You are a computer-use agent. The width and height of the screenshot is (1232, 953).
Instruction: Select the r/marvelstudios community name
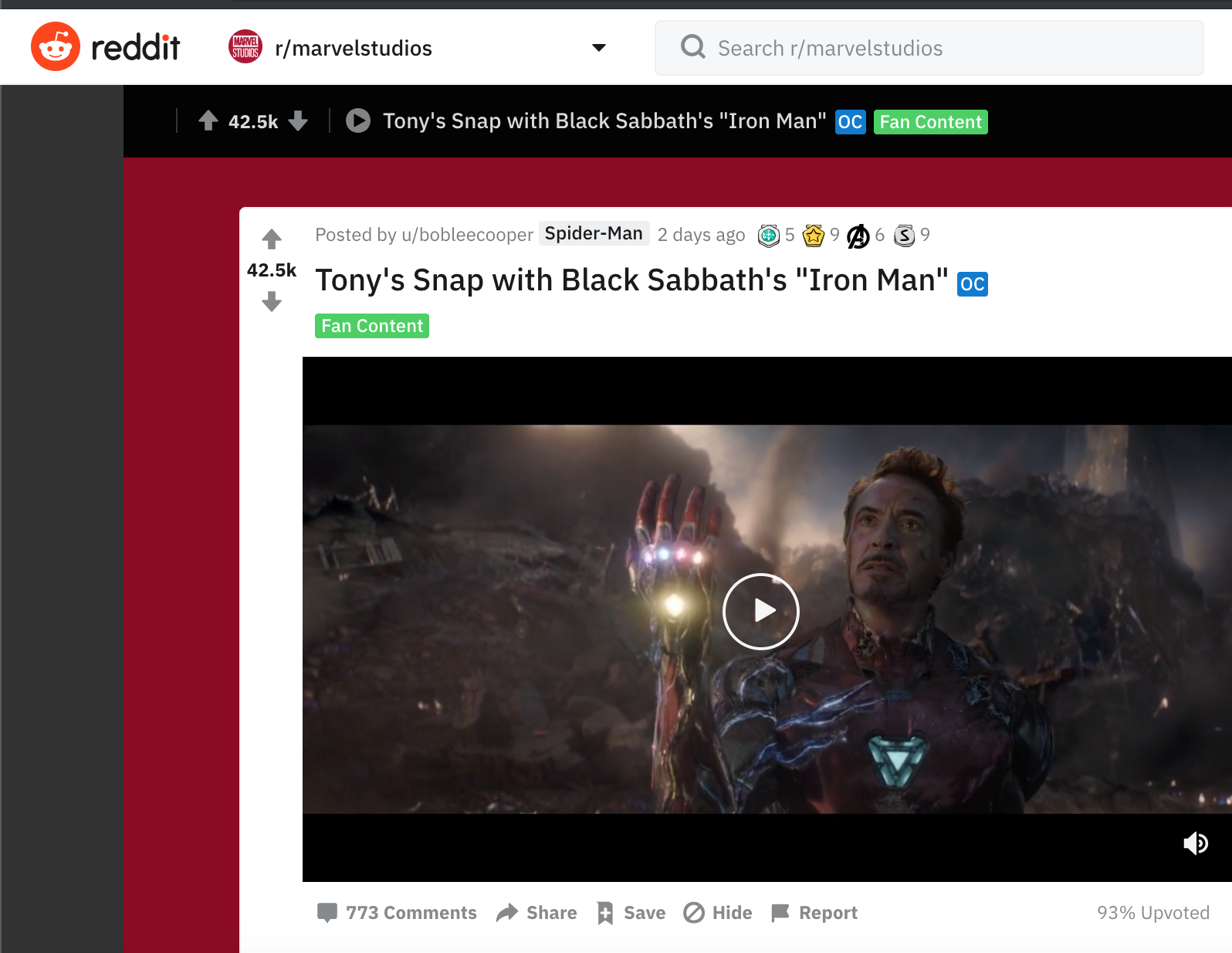point(354,48)
